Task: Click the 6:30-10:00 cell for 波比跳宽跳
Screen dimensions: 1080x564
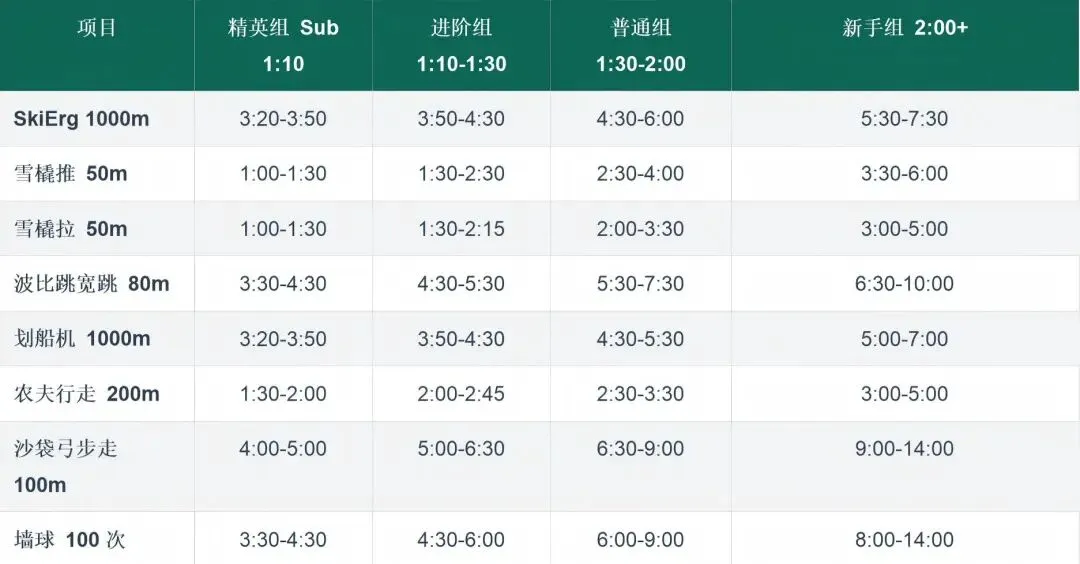Action: [904, 284]
